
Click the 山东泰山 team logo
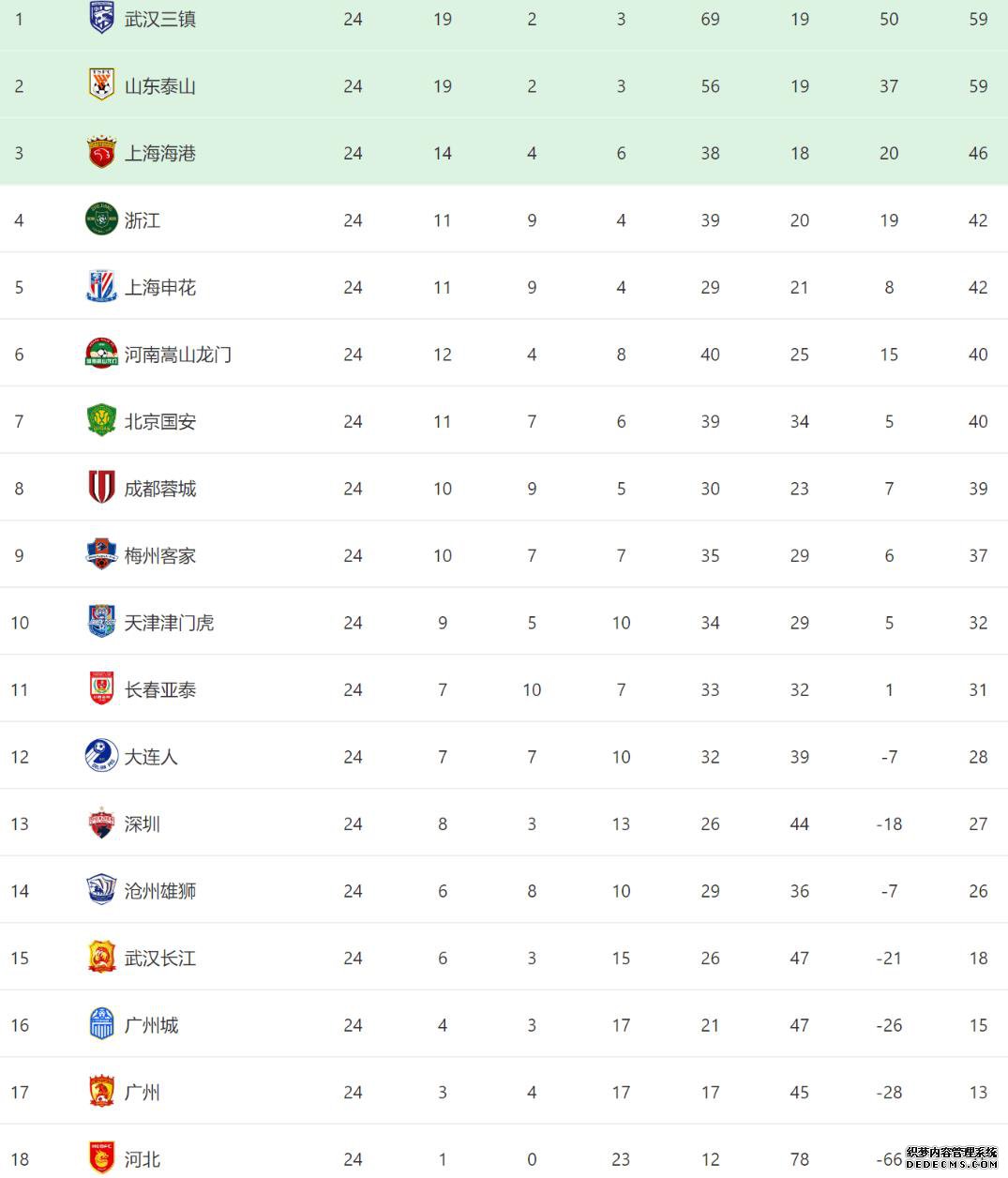[101, 86]
